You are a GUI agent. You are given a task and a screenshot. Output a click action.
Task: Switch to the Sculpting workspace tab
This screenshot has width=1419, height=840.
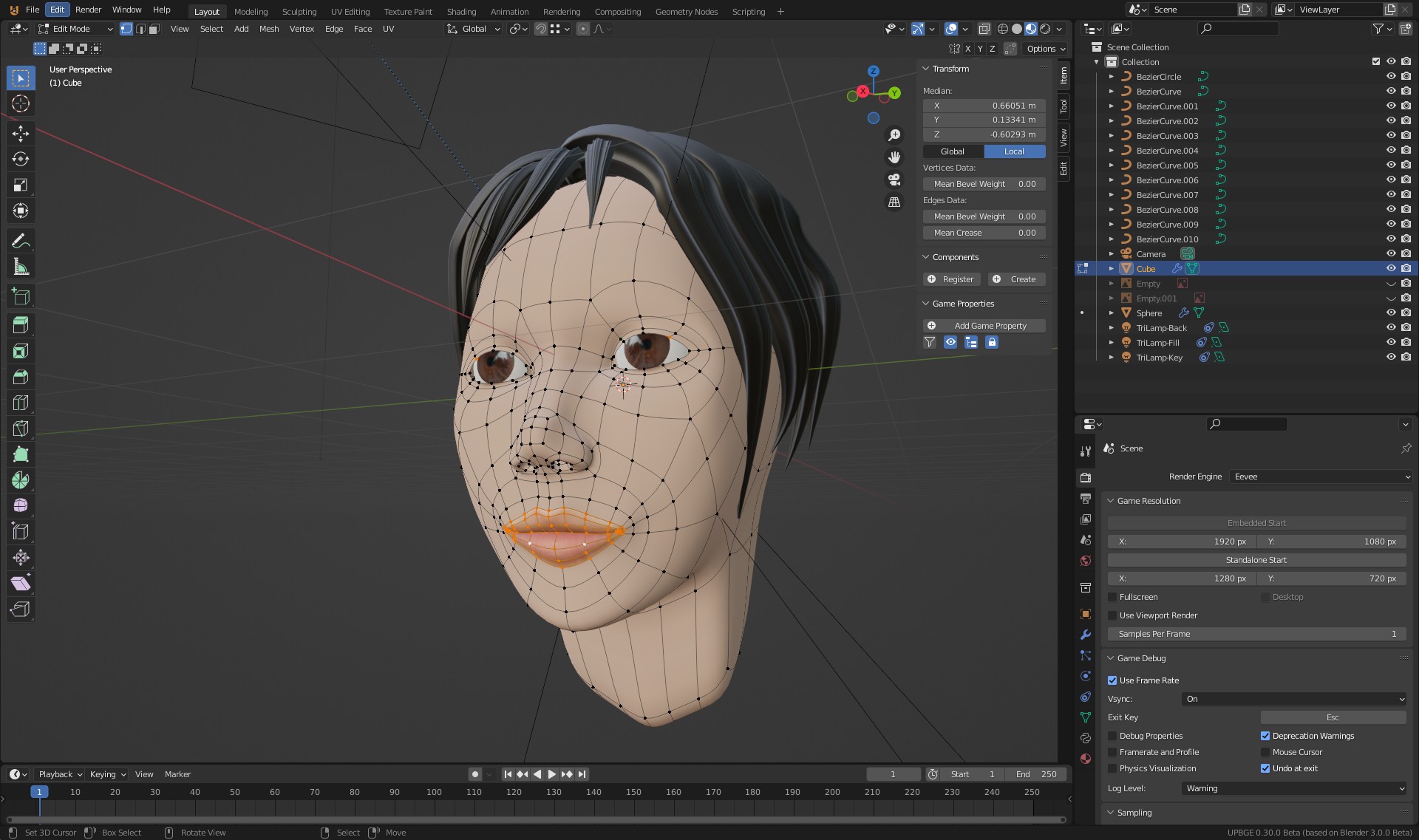click(299, 12)
